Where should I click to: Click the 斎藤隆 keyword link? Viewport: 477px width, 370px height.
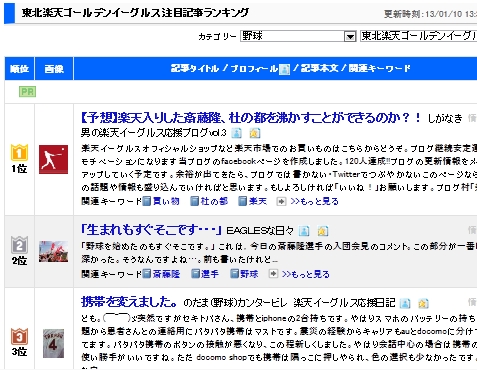(166, 274)
